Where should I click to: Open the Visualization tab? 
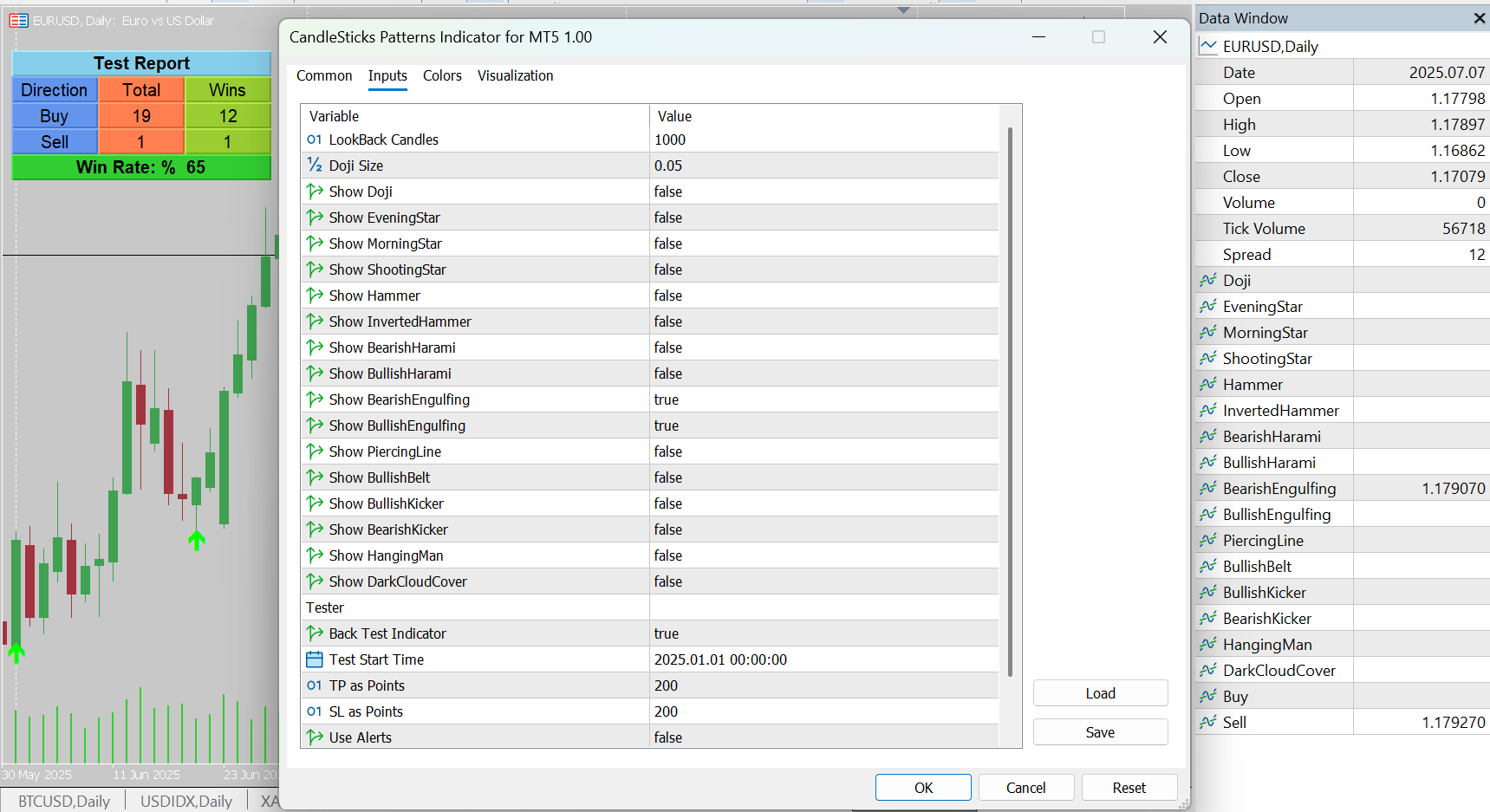pyautogui.click(x=515, y=75)
